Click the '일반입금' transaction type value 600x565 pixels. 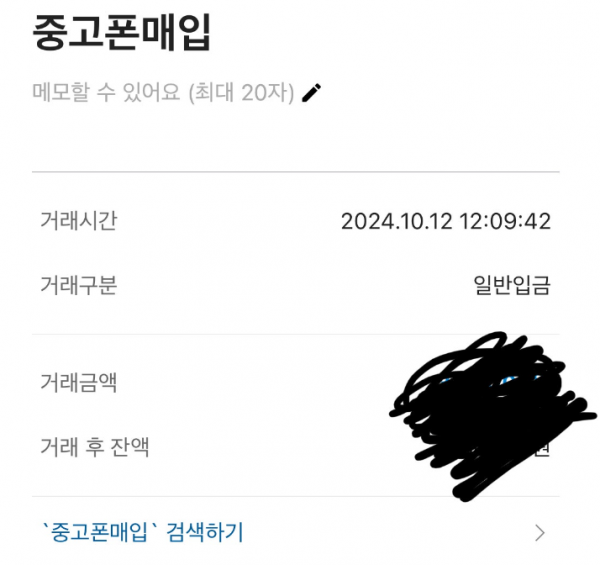pos(512,285)
